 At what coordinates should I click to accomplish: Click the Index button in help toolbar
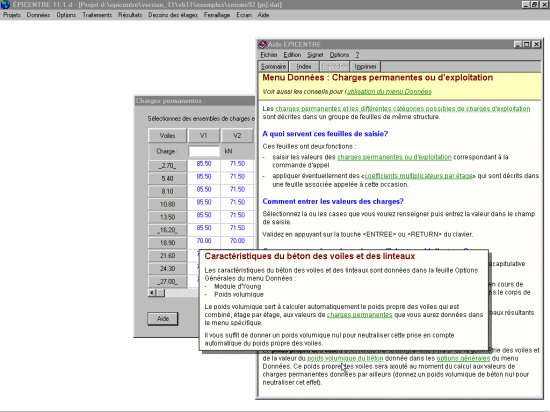pos(304,67)
